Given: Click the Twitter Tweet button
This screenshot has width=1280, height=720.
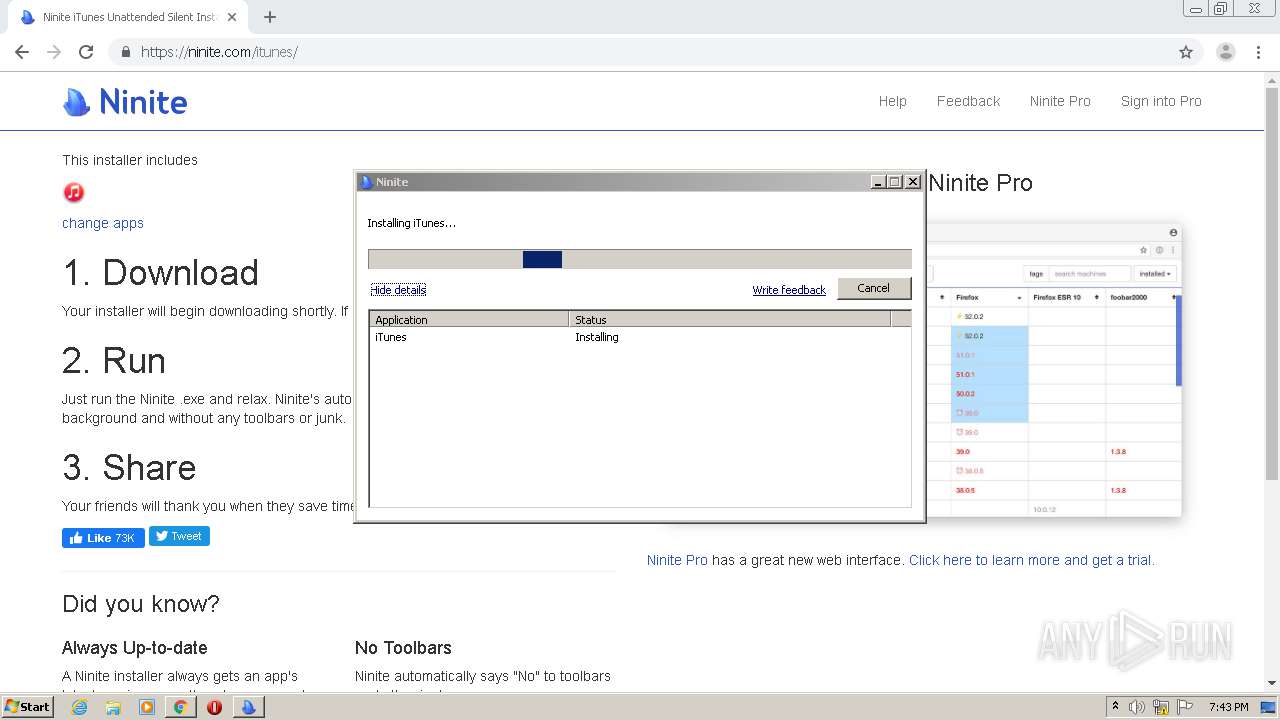Looking at the screenshot, I should [179, 536].
